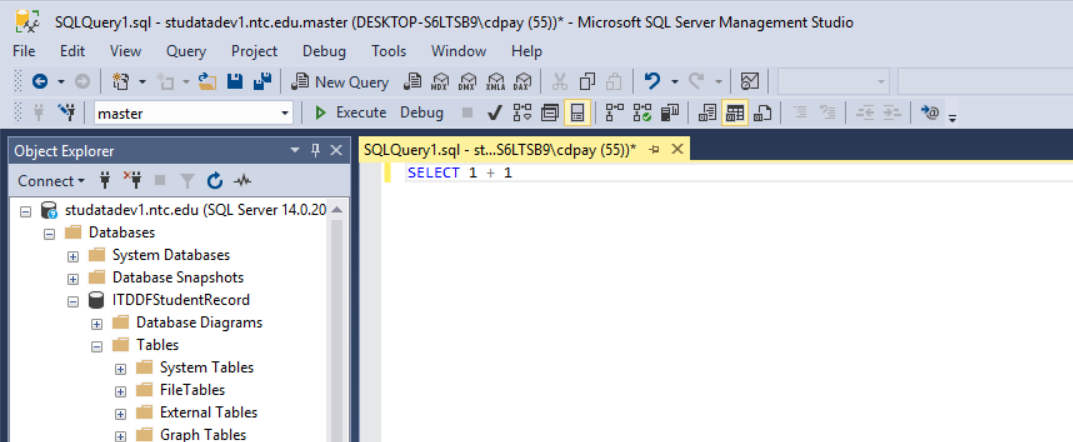The width and height of the screenshot is (1073, 442).
Task: Select Results to File option
Action: [762, 113]
